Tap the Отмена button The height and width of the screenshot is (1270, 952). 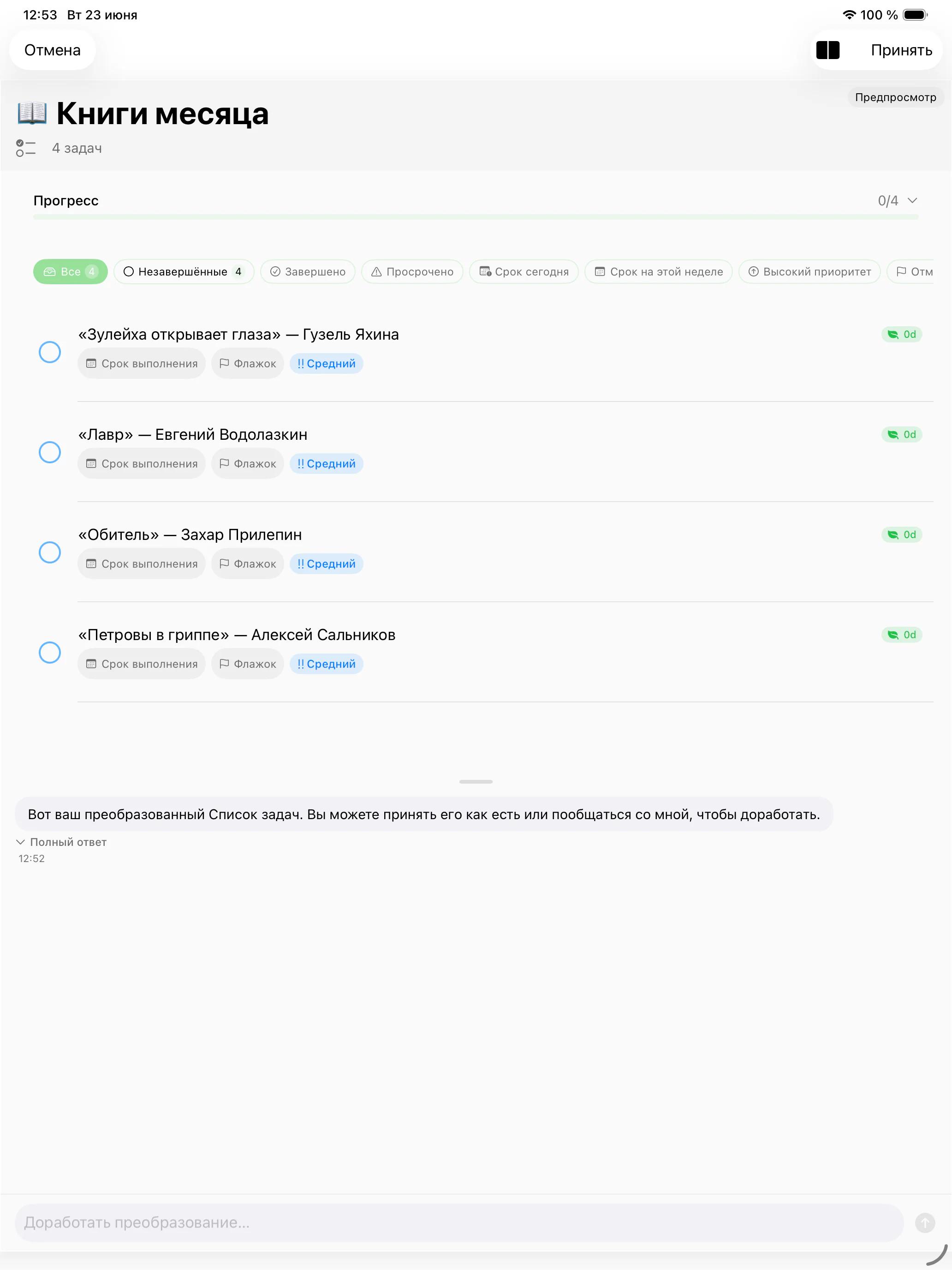point(52,50)
